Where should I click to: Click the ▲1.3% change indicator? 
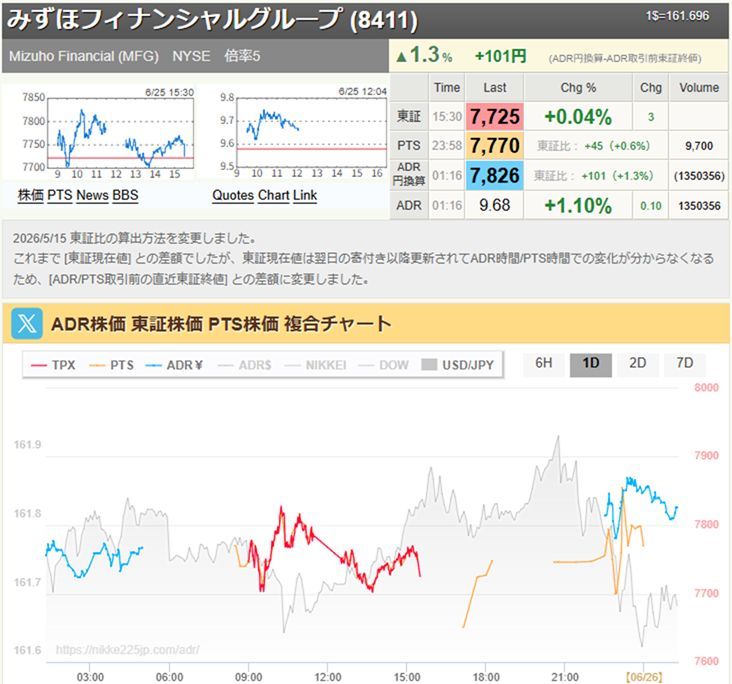pos(424,55)
